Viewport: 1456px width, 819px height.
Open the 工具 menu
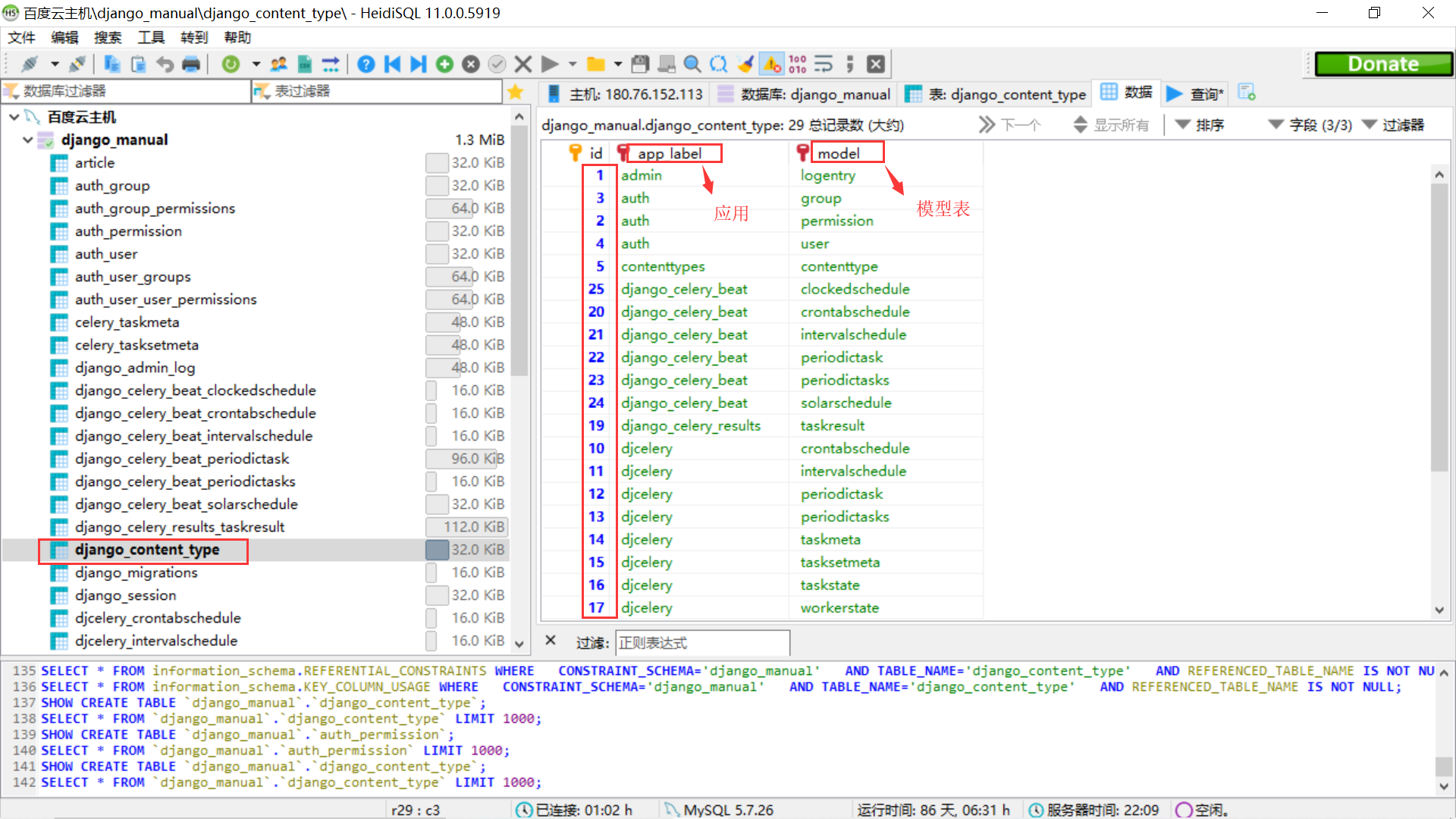(151, 37)
